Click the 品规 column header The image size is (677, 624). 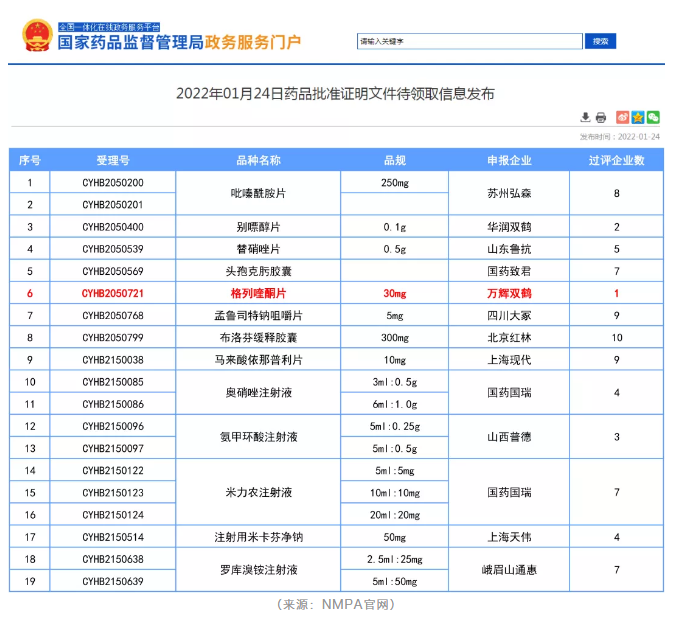(x=395, y=161)
